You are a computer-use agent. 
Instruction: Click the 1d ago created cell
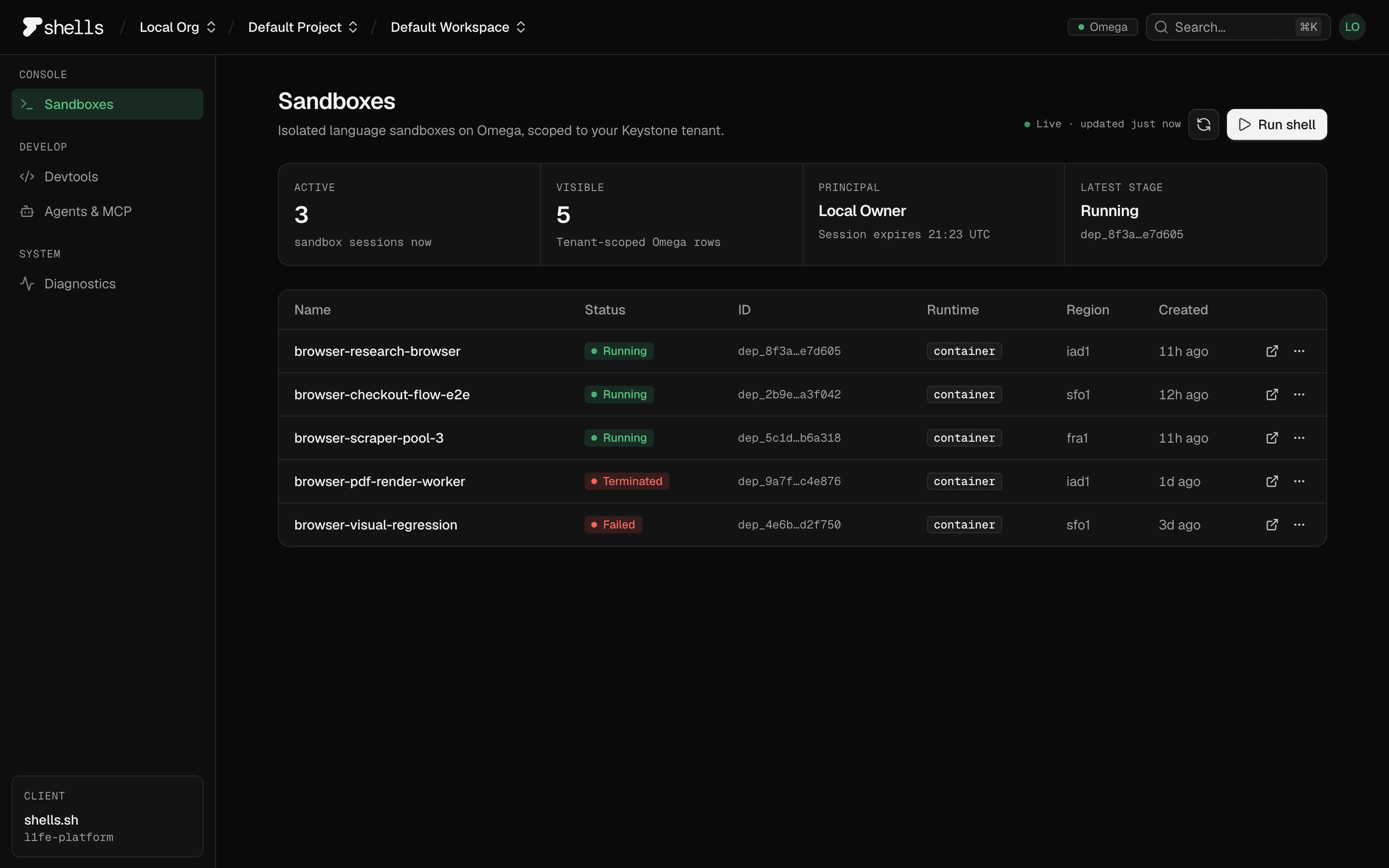[1179, 481]
